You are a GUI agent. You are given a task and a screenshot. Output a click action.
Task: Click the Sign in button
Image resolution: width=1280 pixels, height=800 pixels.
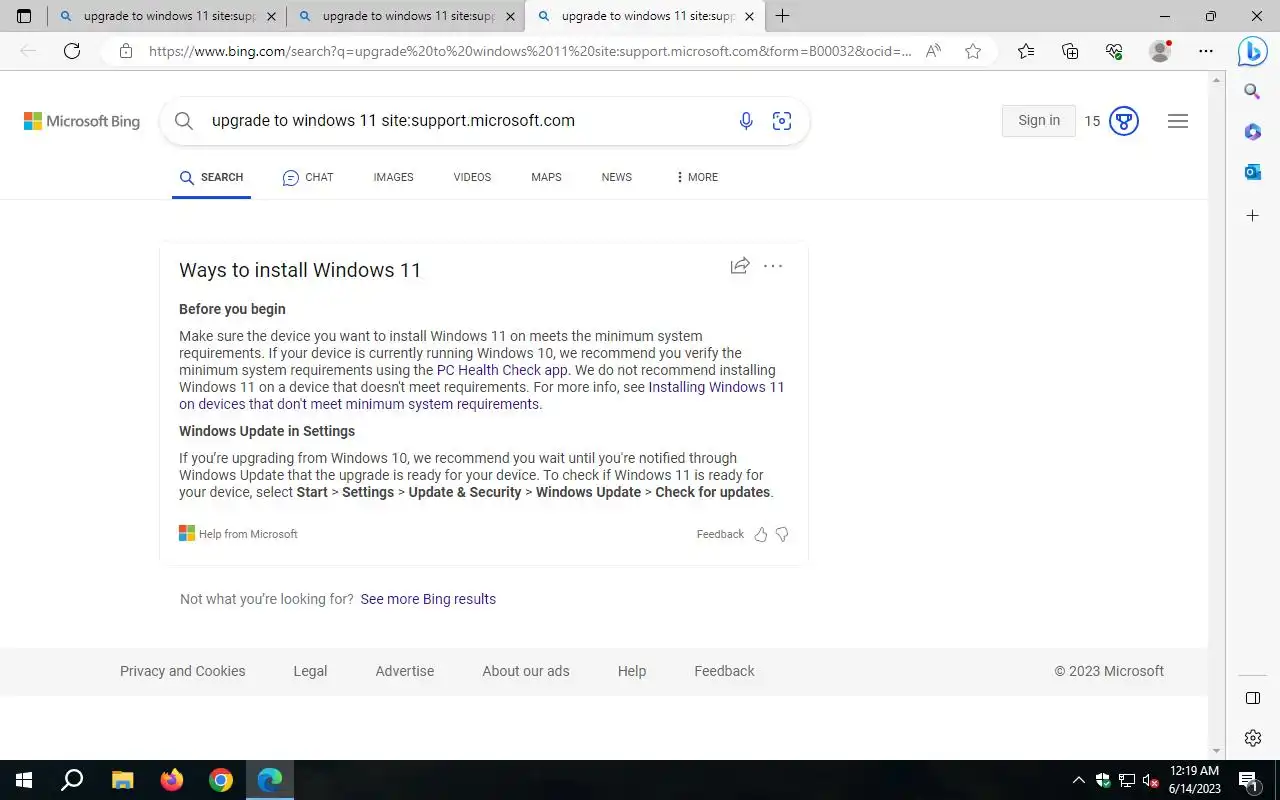(1039, 121)
